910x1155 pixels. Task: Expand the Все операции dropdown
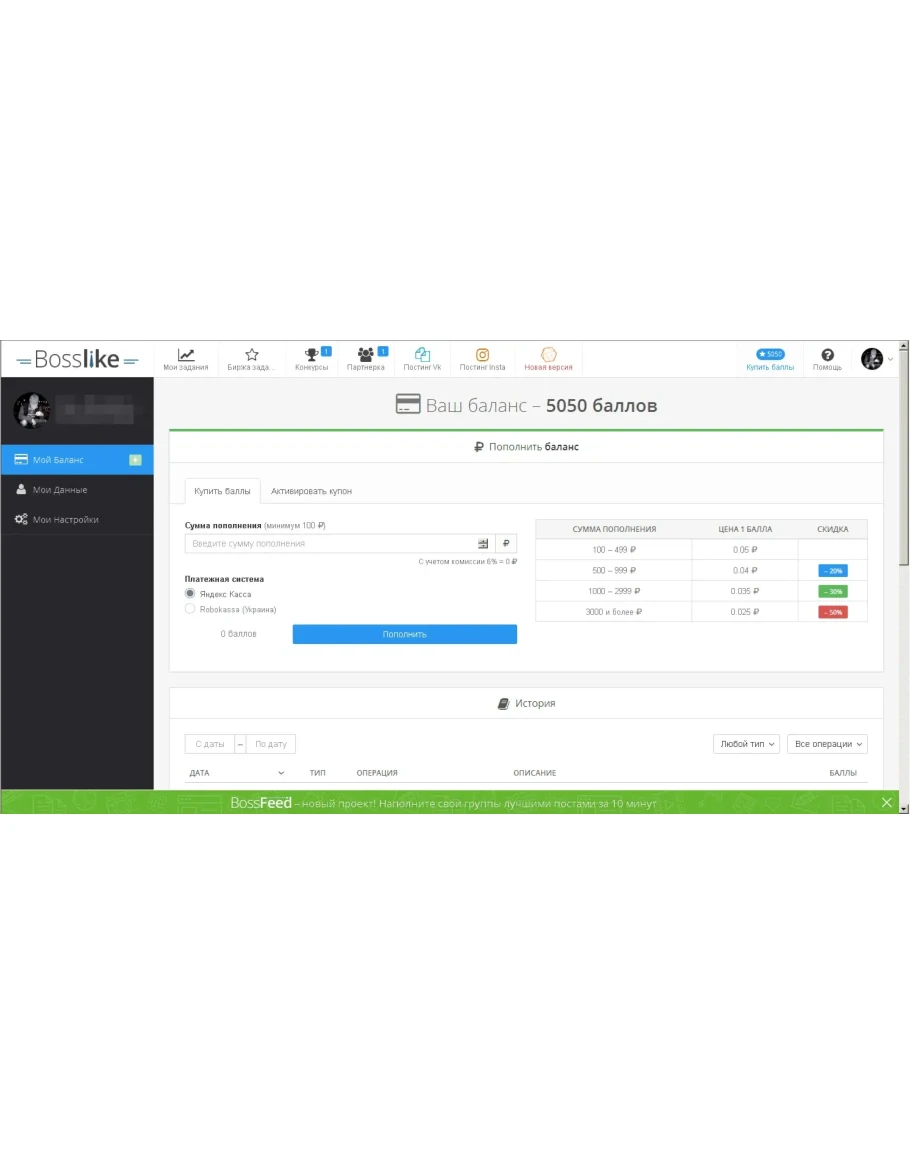[x=827, y=744]
